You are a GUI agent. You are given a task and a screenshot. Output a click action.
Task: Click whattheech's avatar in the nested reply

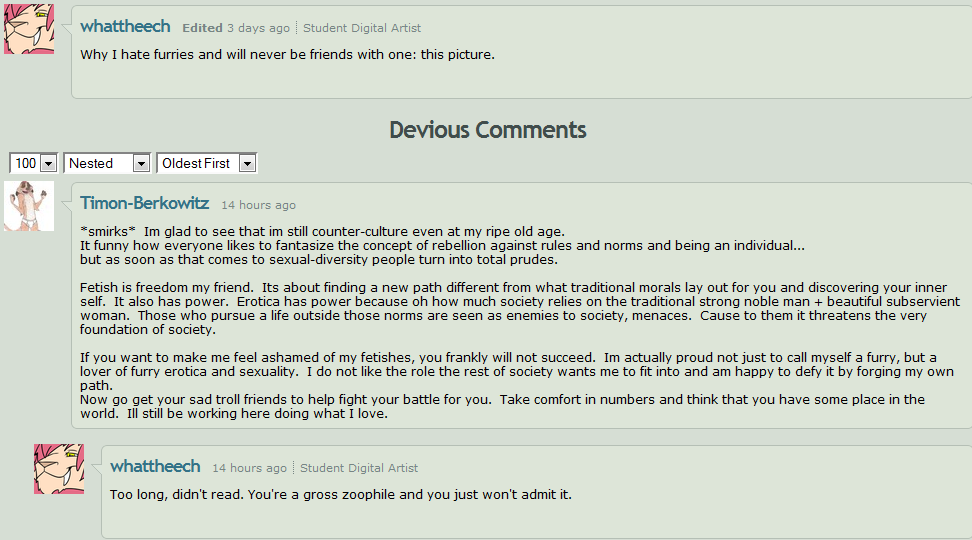click(59, 469)
